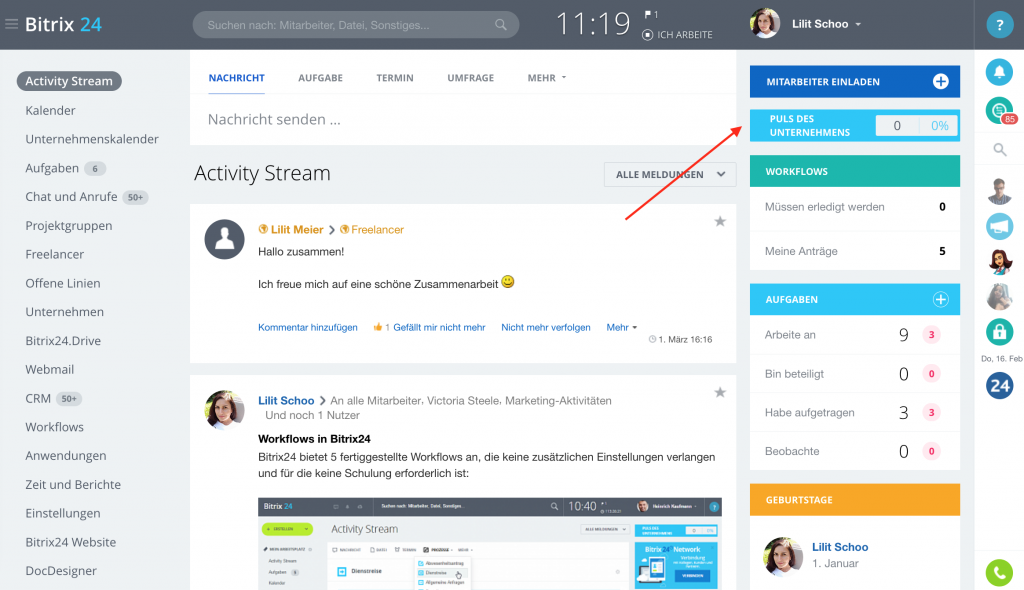Click the round blue 24 icon

pyautogui.click(x=999, y=385)
